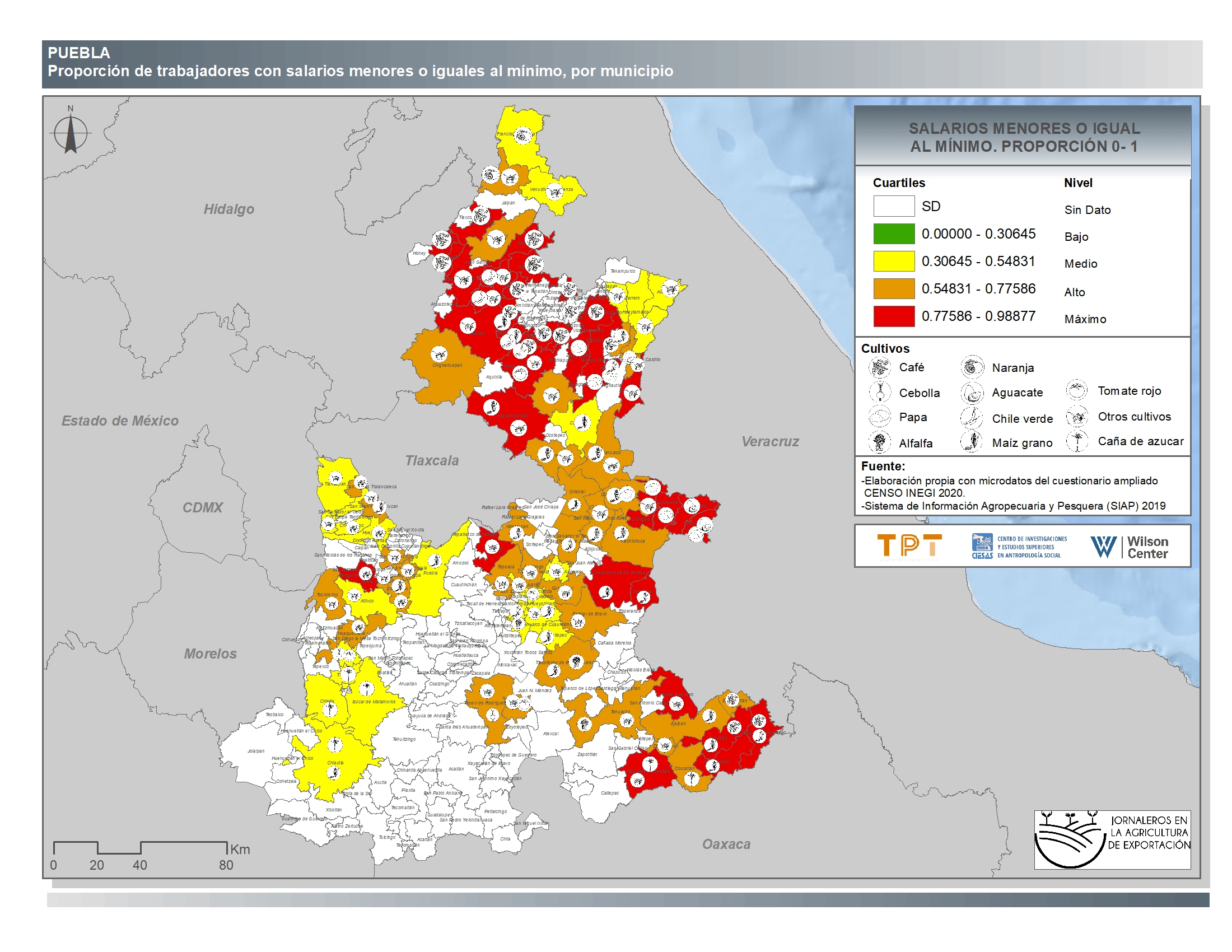Click the white SD legend box
Viewport: 1232px width, 952px height.
(x=894, y=206)
